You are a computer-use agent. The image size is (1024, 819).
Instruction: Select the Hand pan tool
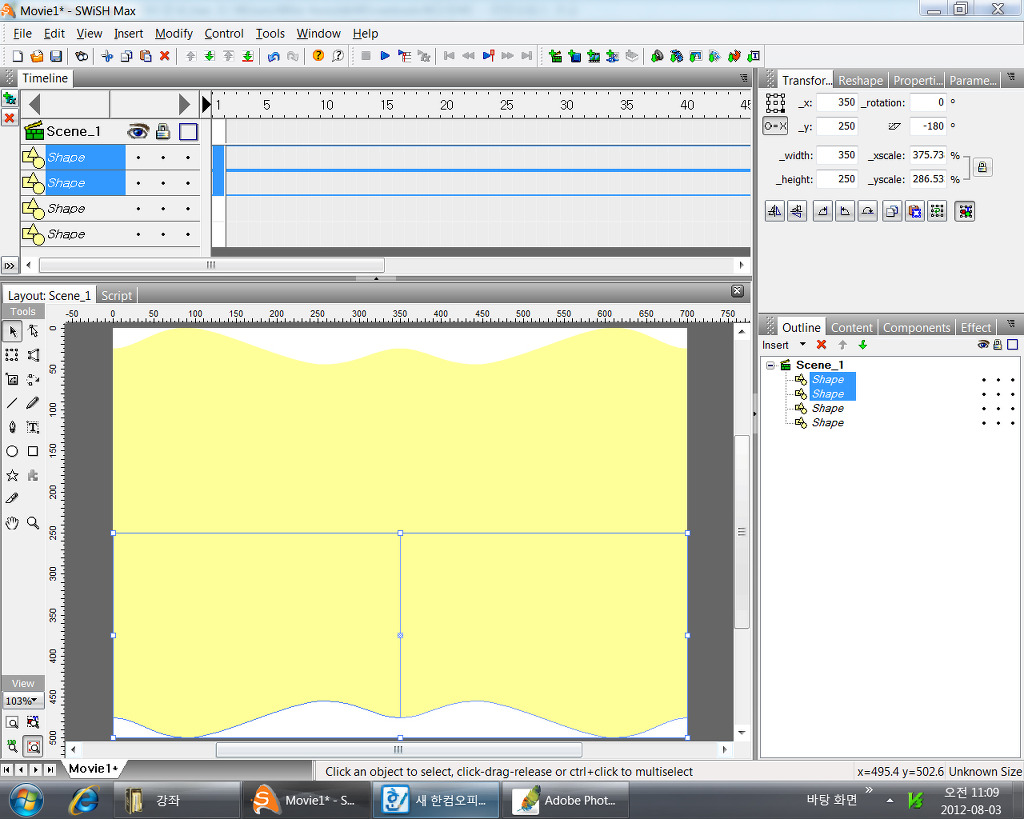pyautogui.click(x=12, y=522)
